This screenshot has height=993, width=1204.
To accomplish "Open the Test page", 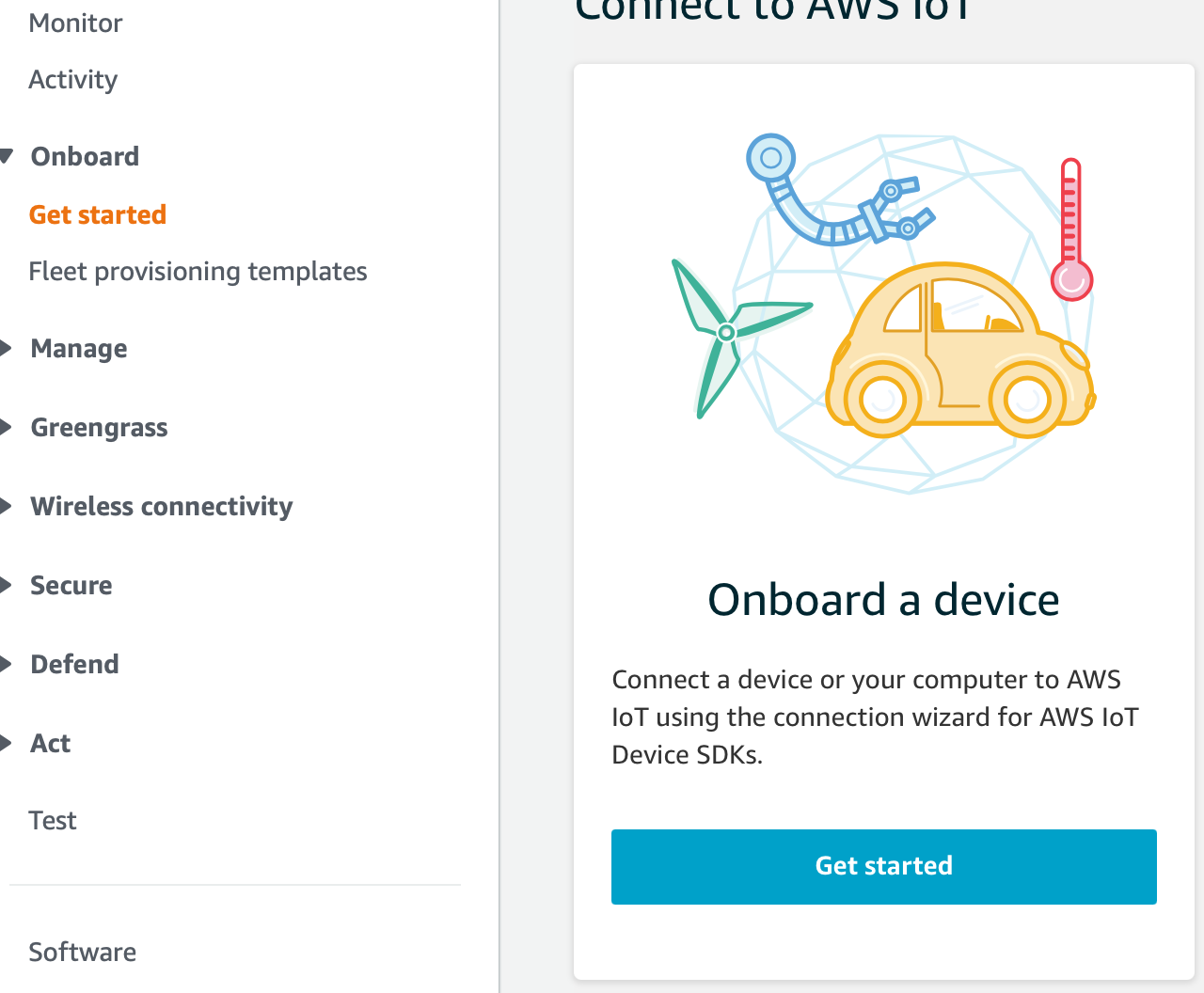I will click(53, 821).
